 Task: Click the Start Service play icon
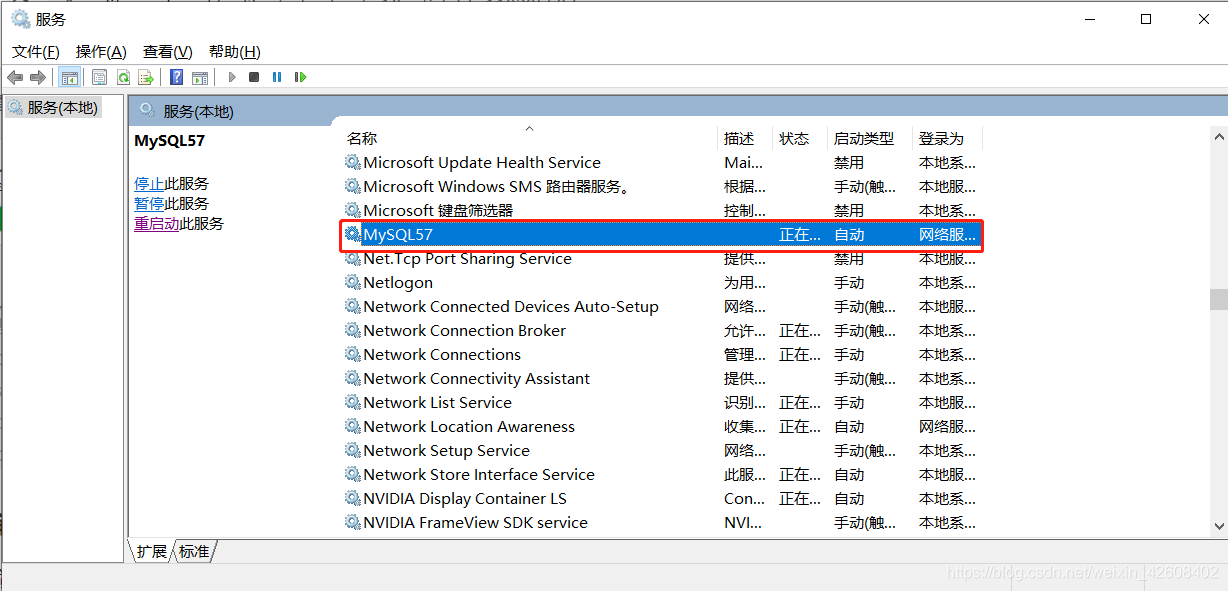pyautogui.click(x=232, y=77)
